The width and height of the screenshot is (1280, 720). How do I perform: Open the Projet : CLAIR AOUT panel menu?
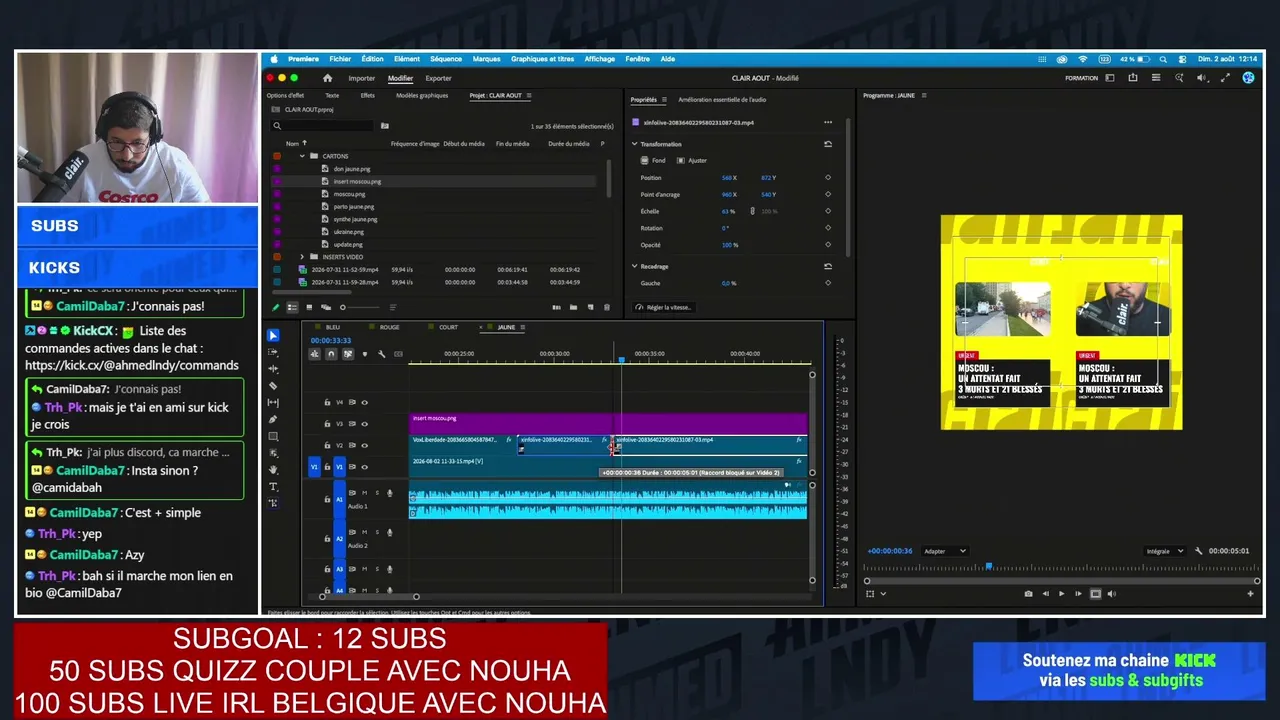(x=529, y=96)
